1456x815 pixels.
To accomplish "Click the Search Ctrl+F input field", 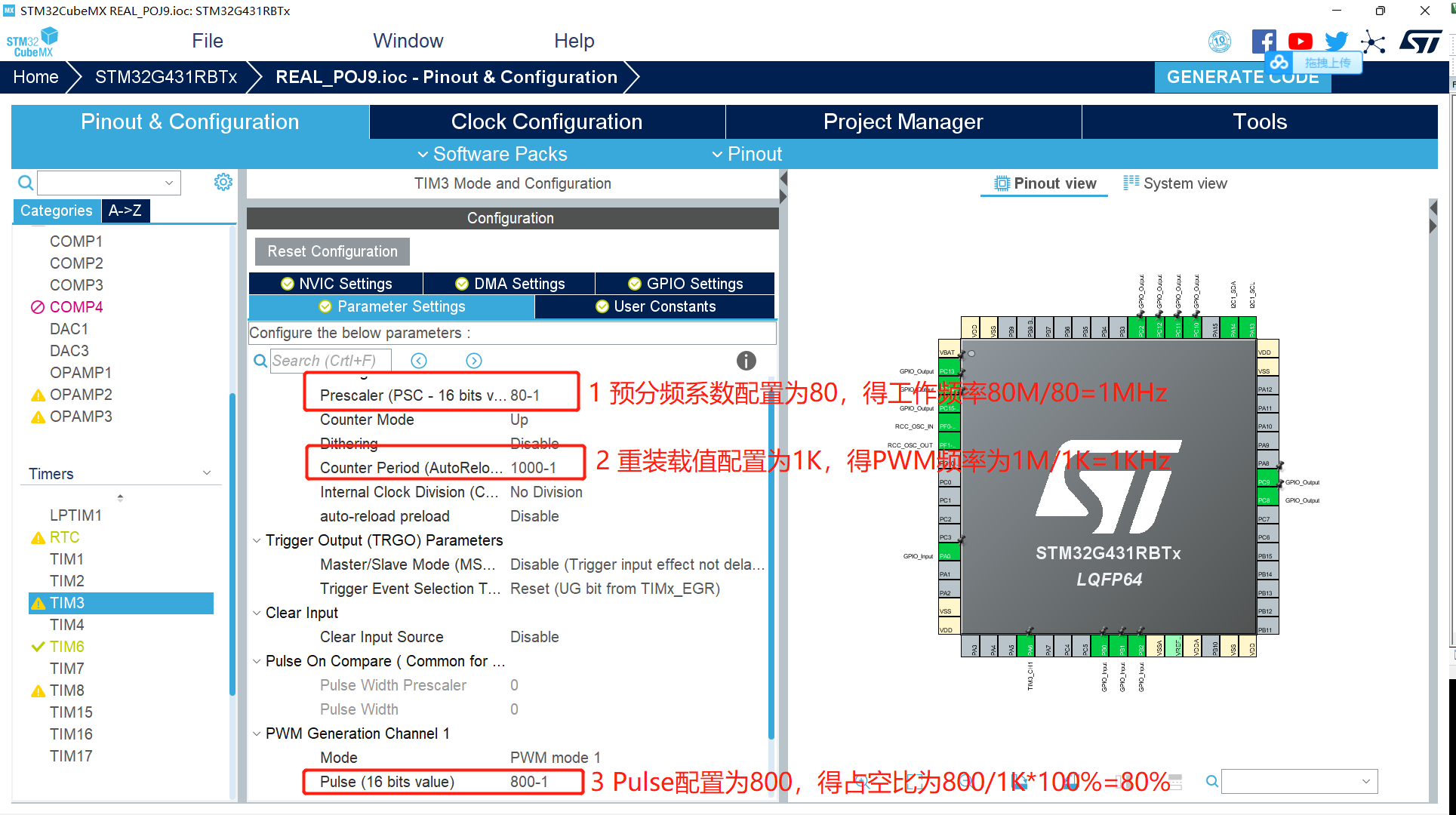I will (x=331, y=361).
